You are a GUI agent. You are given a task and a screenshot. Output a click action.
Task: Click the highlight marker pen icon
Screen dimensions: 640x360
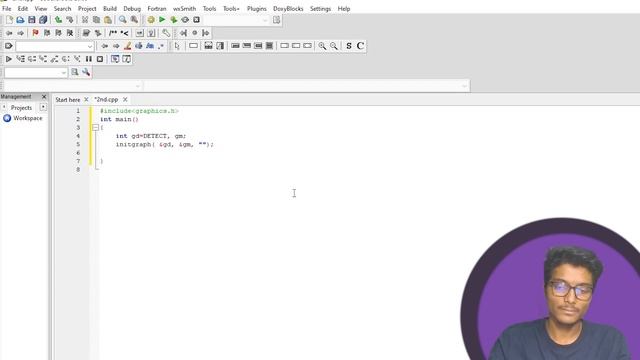coord(127,46)
